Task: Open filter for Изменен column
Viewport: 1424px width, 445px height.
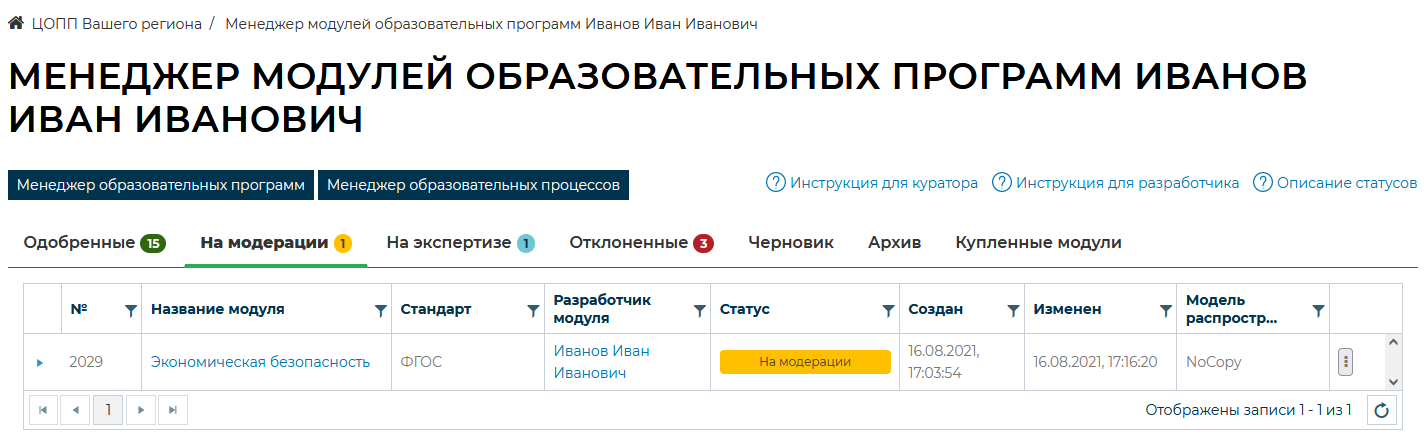Action: (1165, 311)
